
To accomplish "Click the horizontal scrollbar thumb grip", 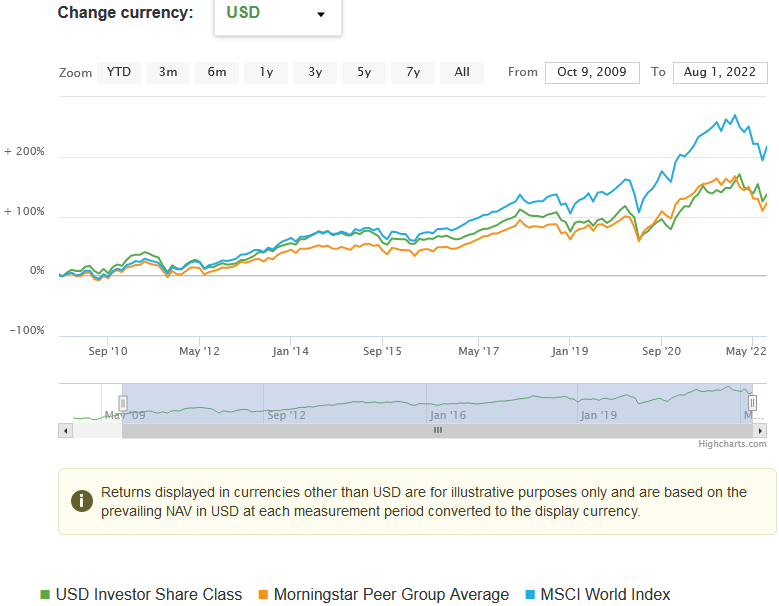I will point(438,431).
